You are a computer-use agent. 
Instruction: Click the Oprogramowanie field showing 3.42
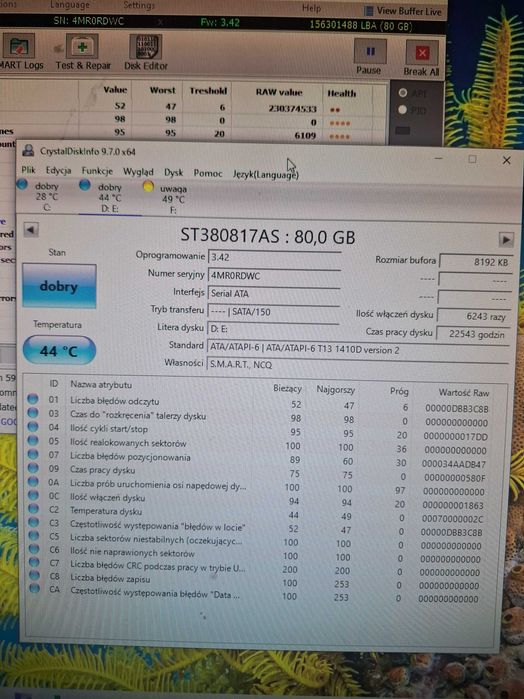pos(274,258)
